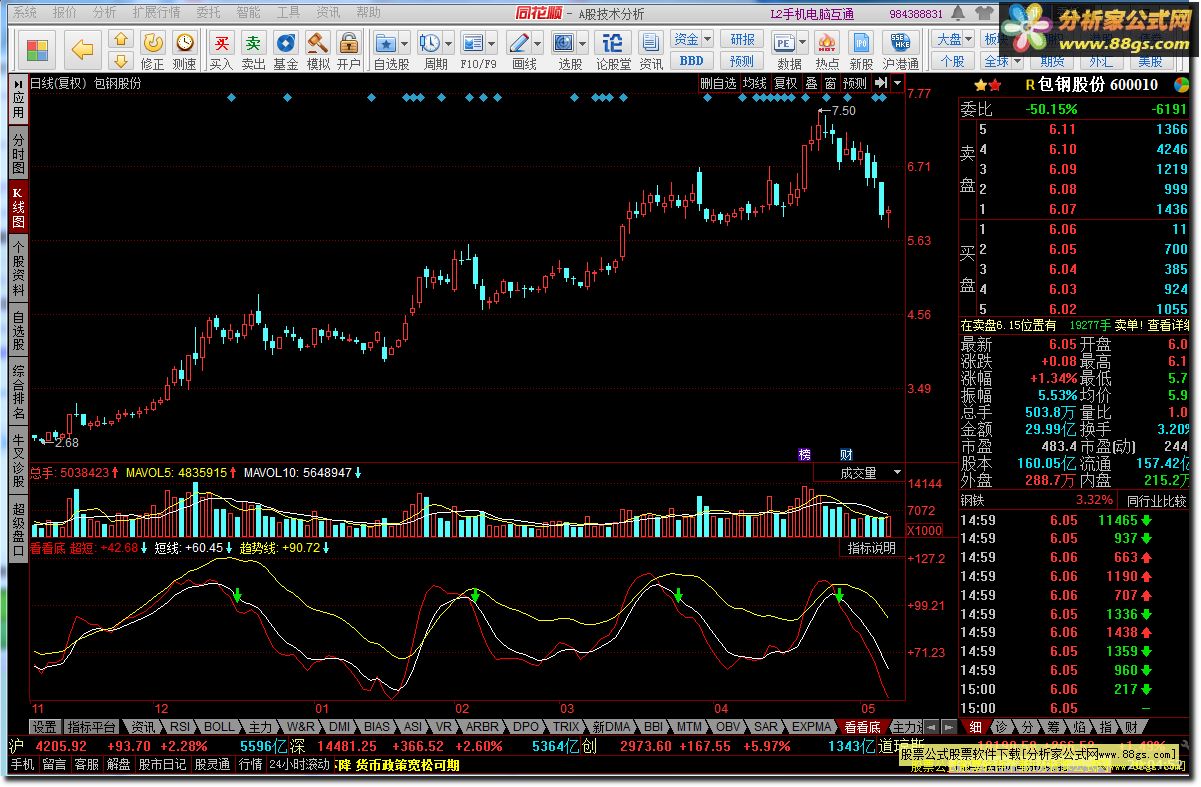Expand the 周期 period dropdown arrow
1201x787 pixels.
(x=449, y=44)
